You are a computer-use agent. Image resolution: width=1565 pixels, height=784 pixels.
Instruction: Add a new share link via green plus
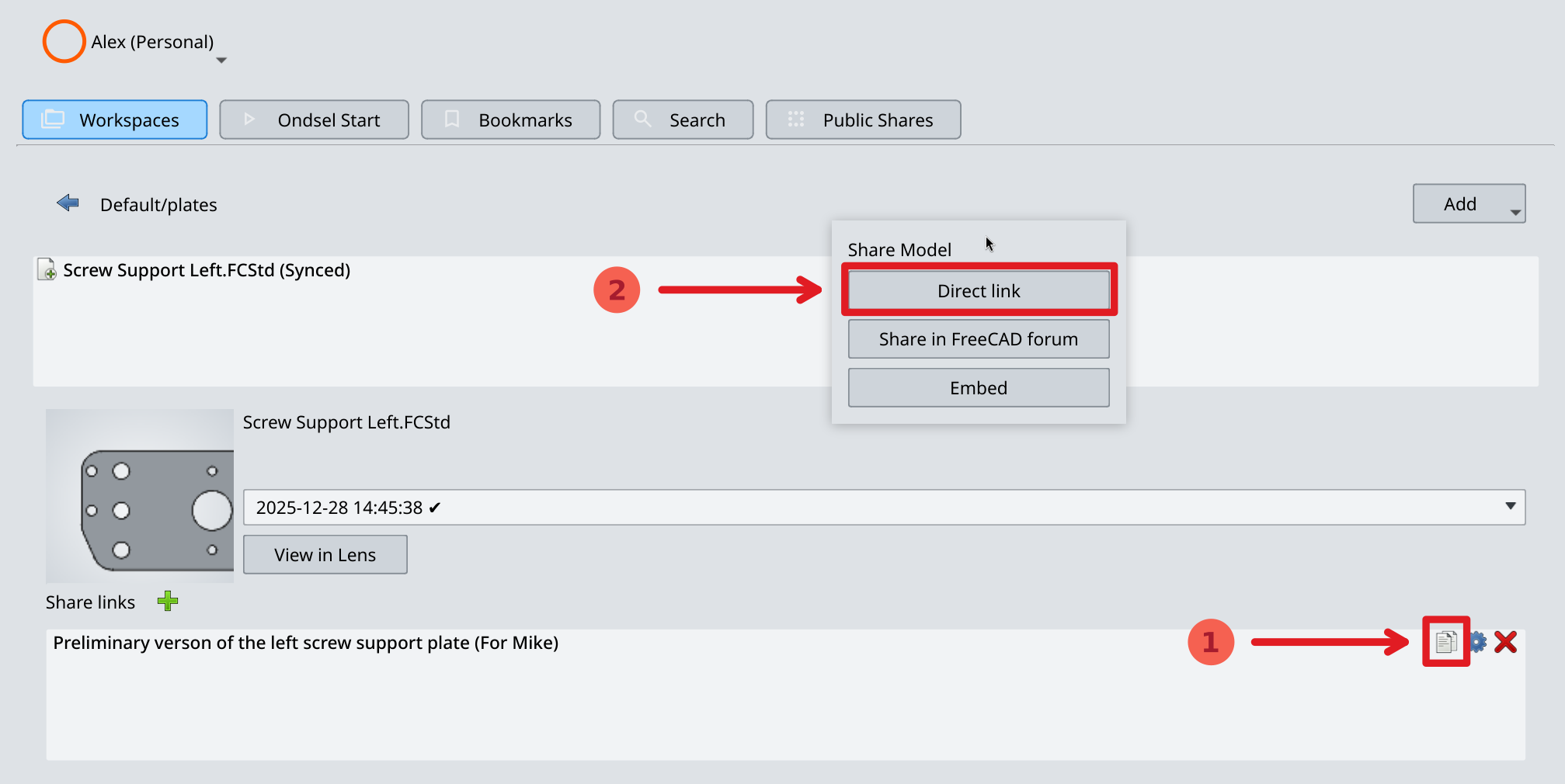(168, 601)
